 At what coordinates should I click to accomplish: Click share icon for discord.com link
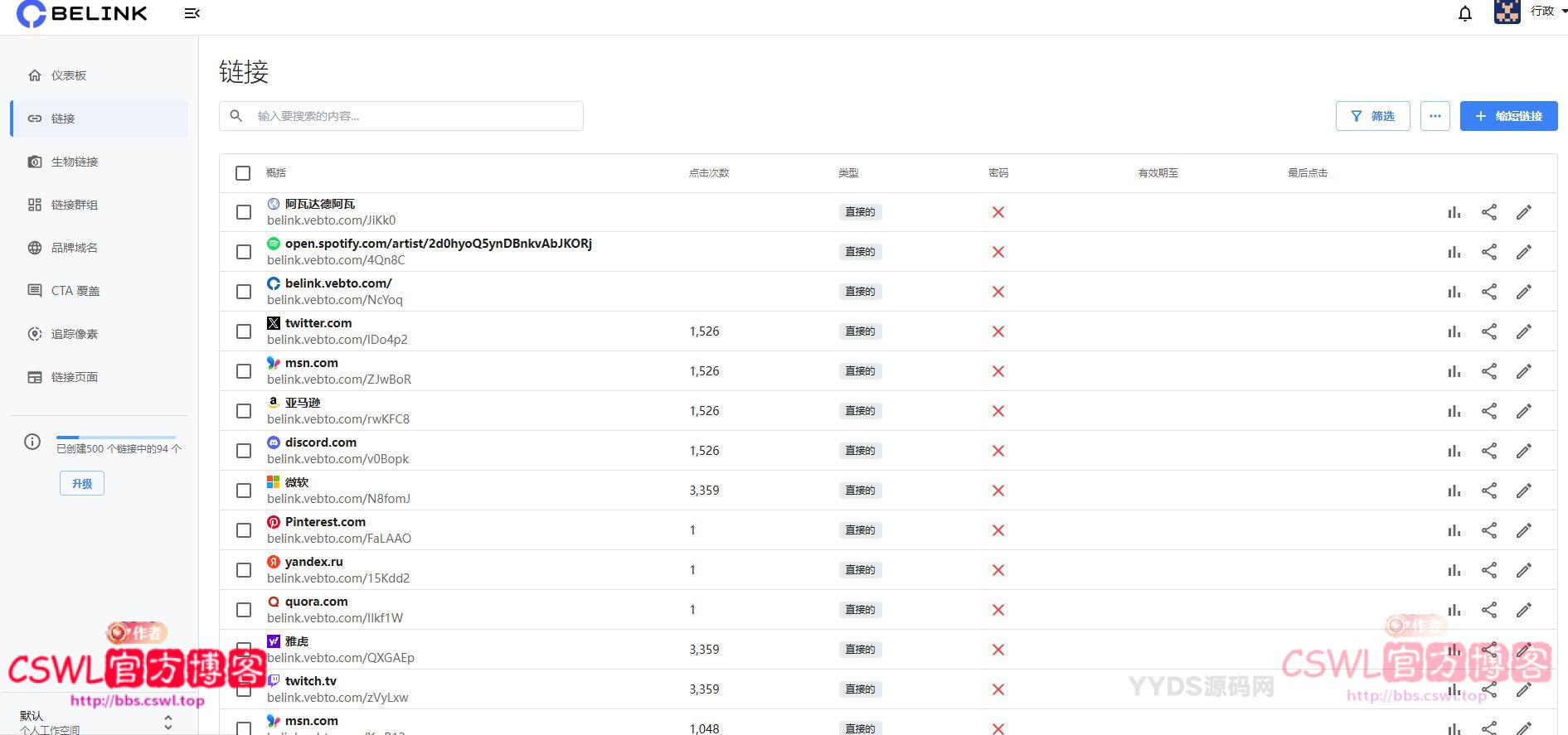click(1489, 451)
